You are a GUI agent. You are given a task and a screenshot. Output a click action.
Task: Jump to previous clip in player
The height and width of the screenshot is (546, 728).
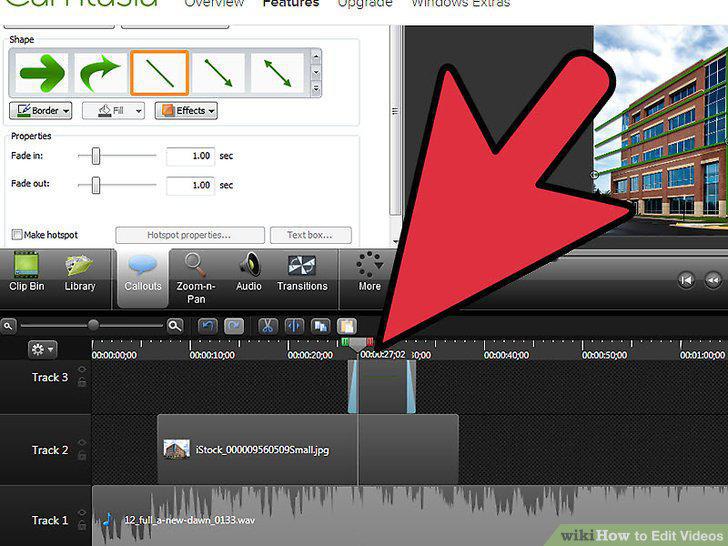coord(686,280)
